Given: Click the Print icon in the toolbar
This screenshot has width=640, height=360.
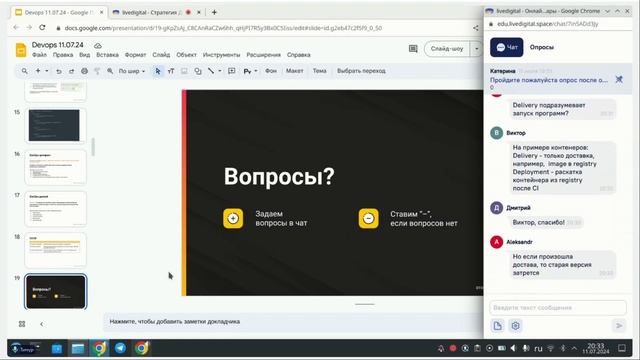Looking at the screenshot, I should point(84,71).
